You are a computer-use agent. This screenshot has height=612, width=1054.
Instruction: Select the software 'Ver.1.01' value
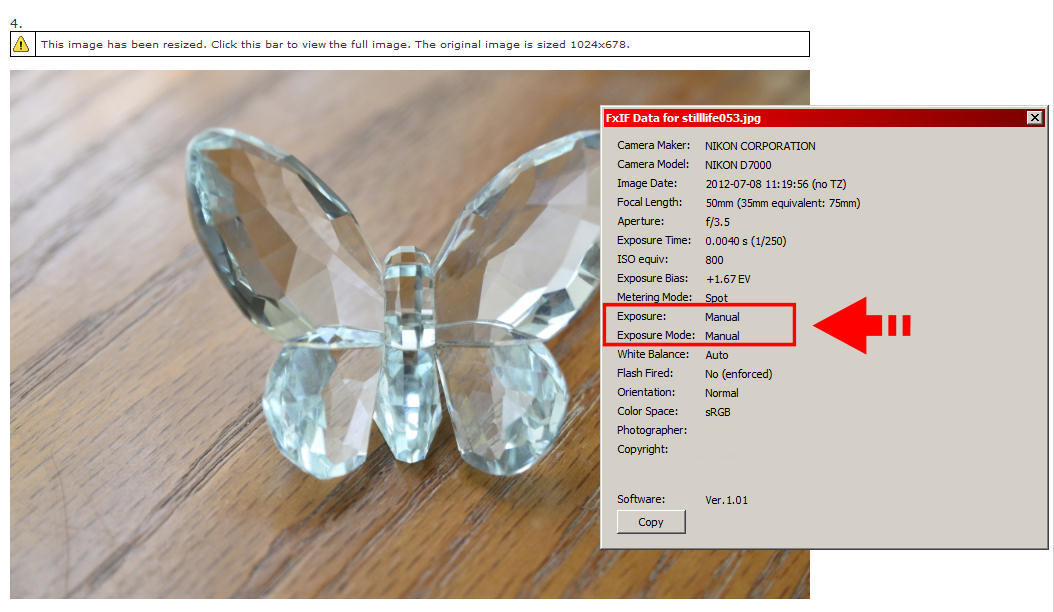pos(726,500)
